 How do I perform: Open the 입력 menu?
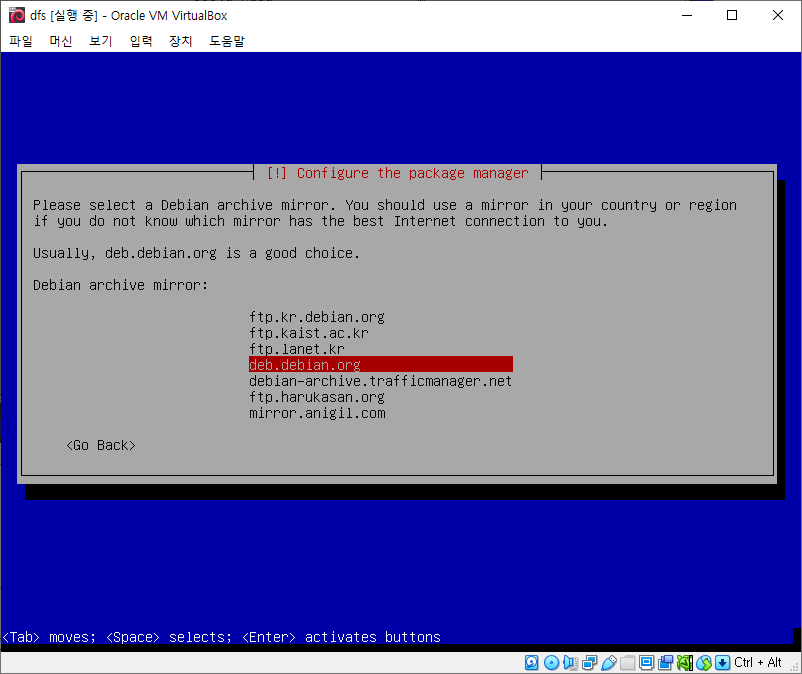point(141,41)
